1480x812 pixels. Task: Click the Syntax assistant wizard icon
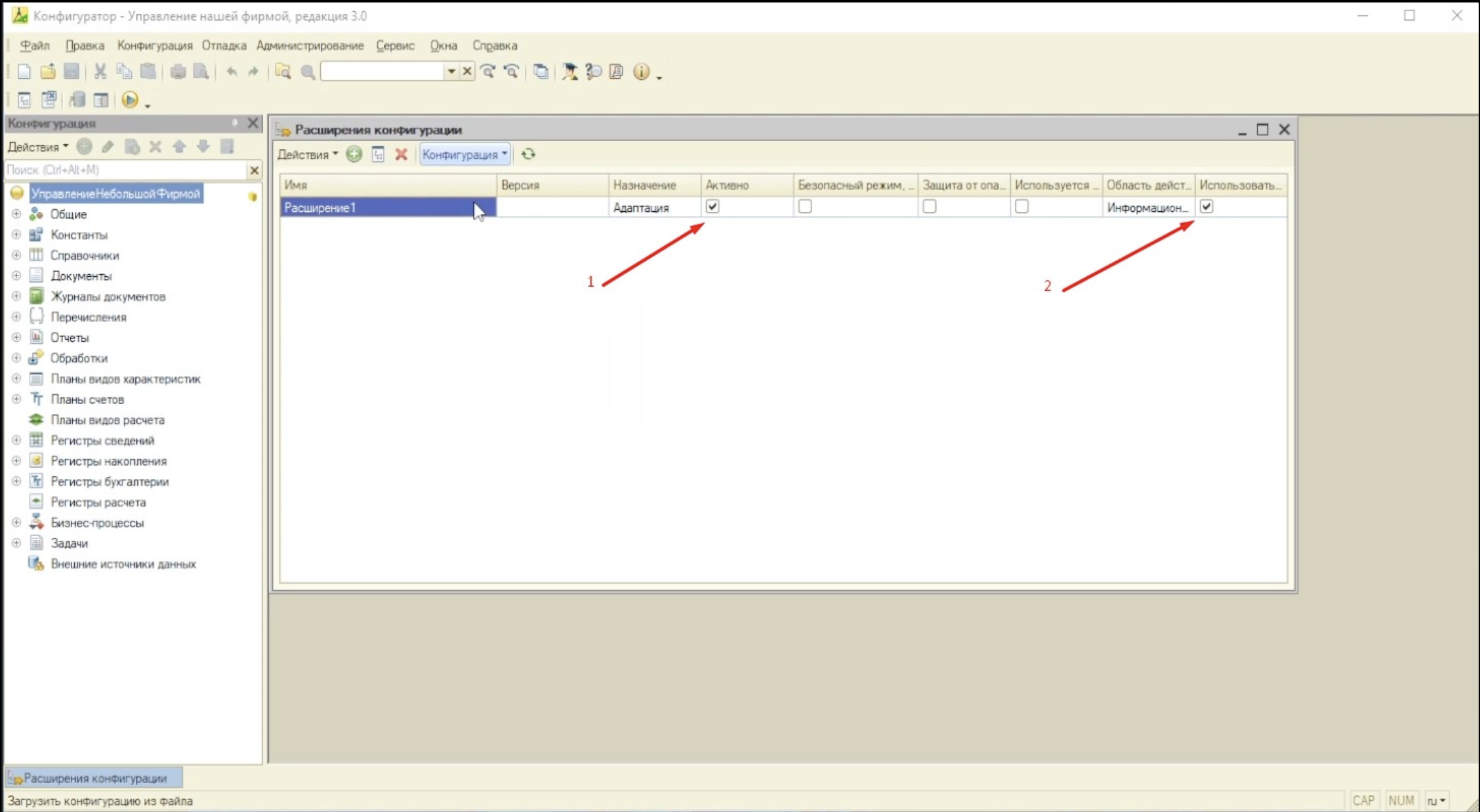tap(569, 71)
